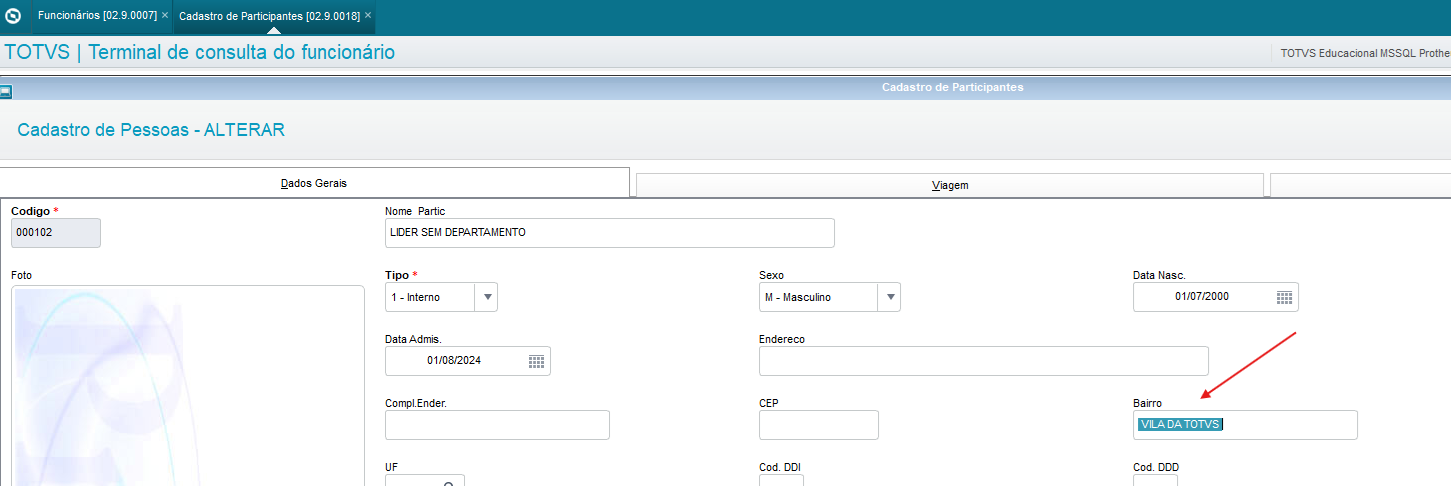The image size is (1451, 486).
Task: Click the Endereco input field
Action: coord(984,361)
